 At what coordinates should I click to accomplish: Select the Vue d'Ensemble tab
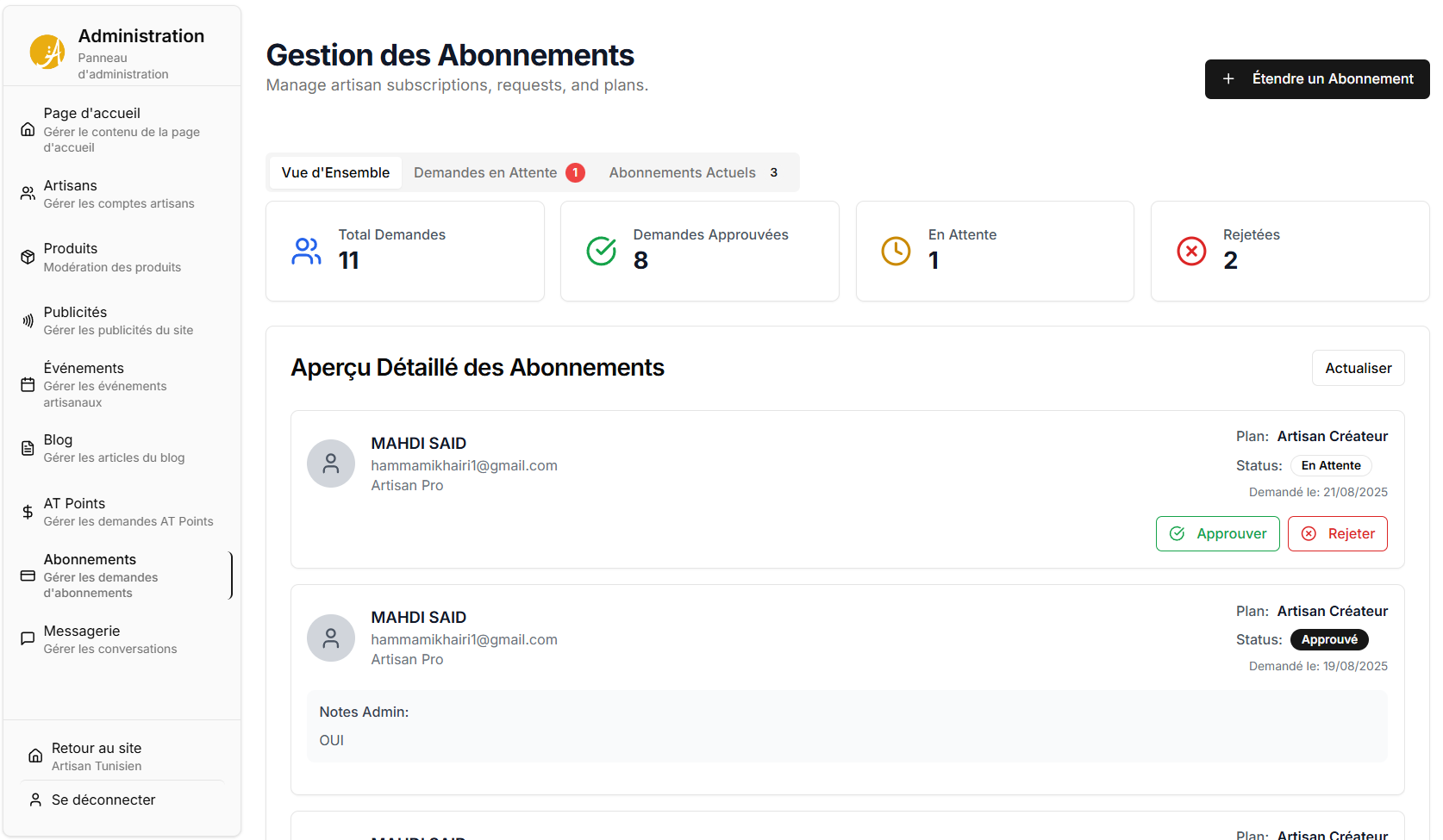coord(335,172)
